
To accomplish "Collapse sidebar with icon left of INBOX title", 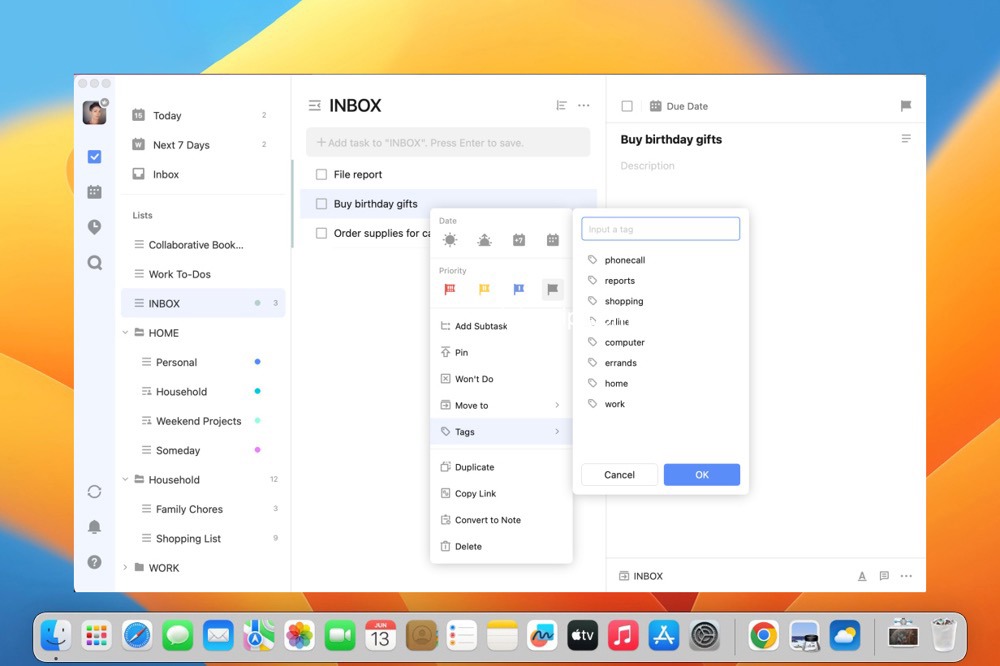I will coord(314,105).
